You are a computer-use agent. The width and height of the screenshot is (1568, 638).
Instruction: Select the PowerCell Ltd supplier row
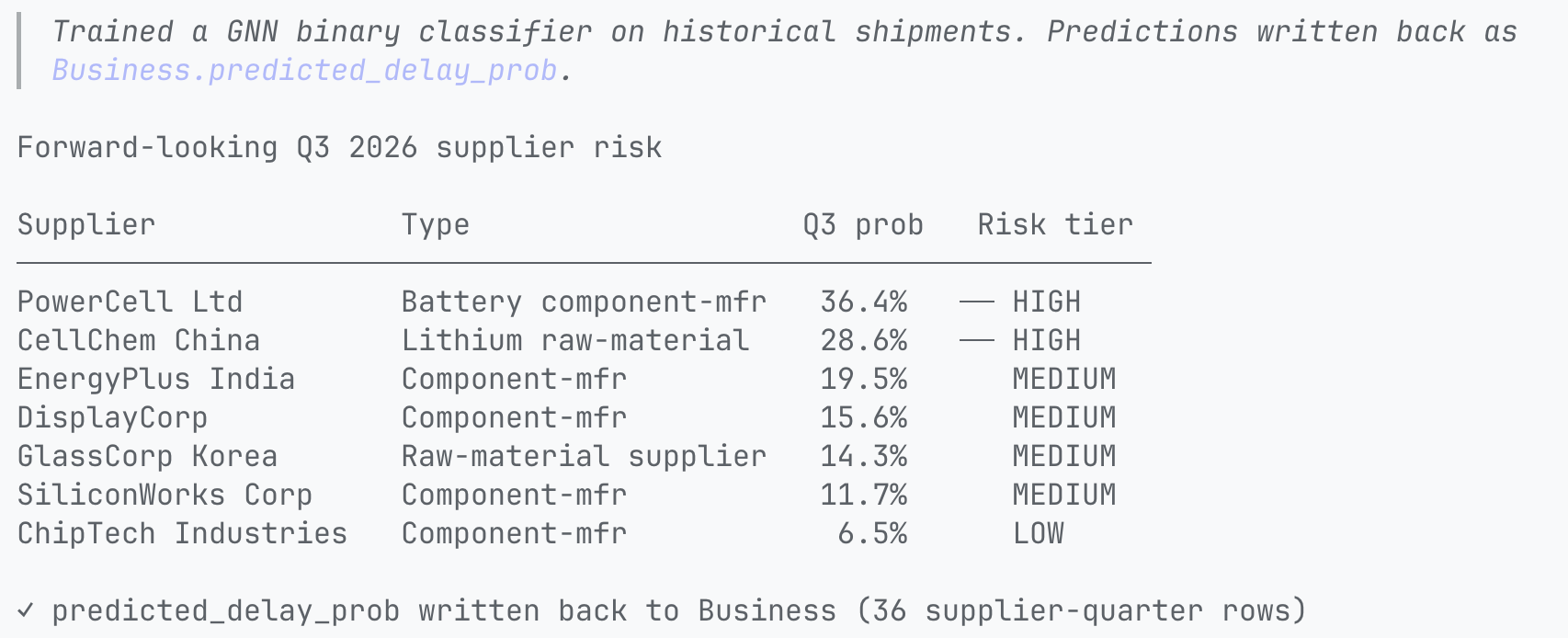click(x=584, y=302)
